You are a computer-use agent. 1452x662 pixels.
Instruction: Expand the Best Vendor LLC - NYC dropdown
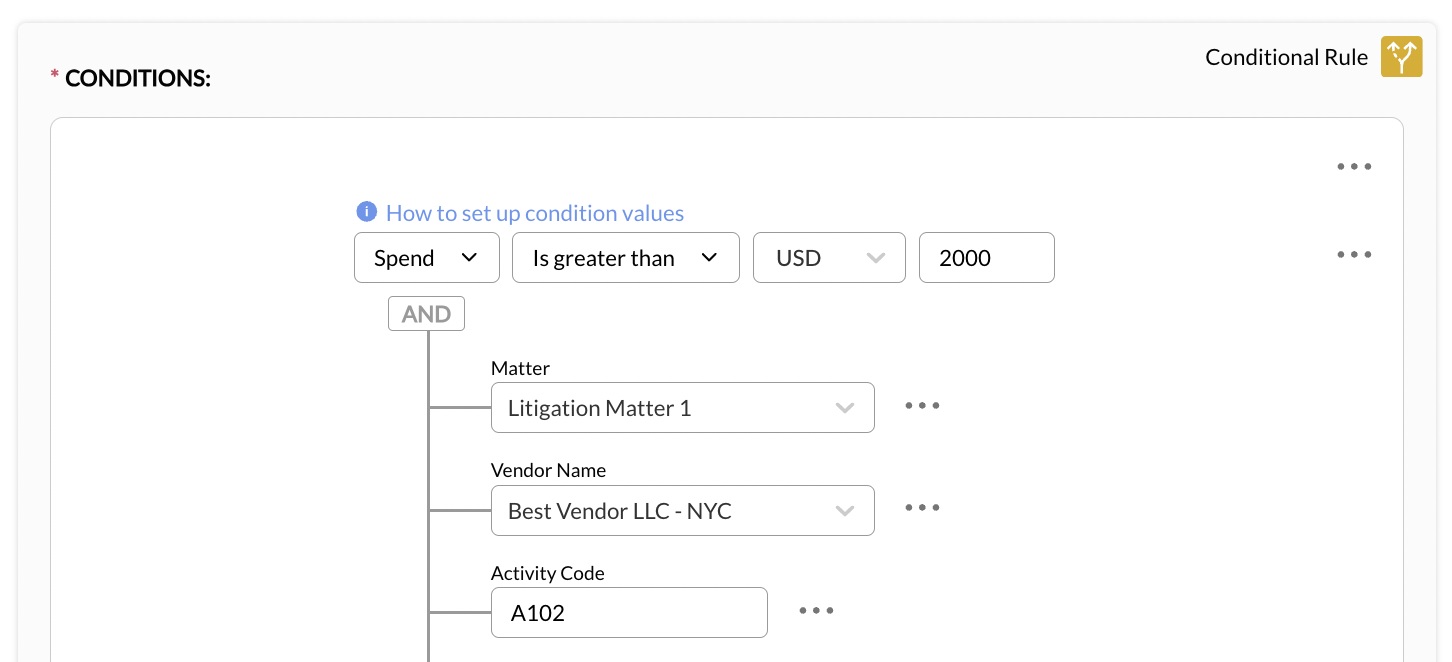pyautogui.click(x=682, y=511)
